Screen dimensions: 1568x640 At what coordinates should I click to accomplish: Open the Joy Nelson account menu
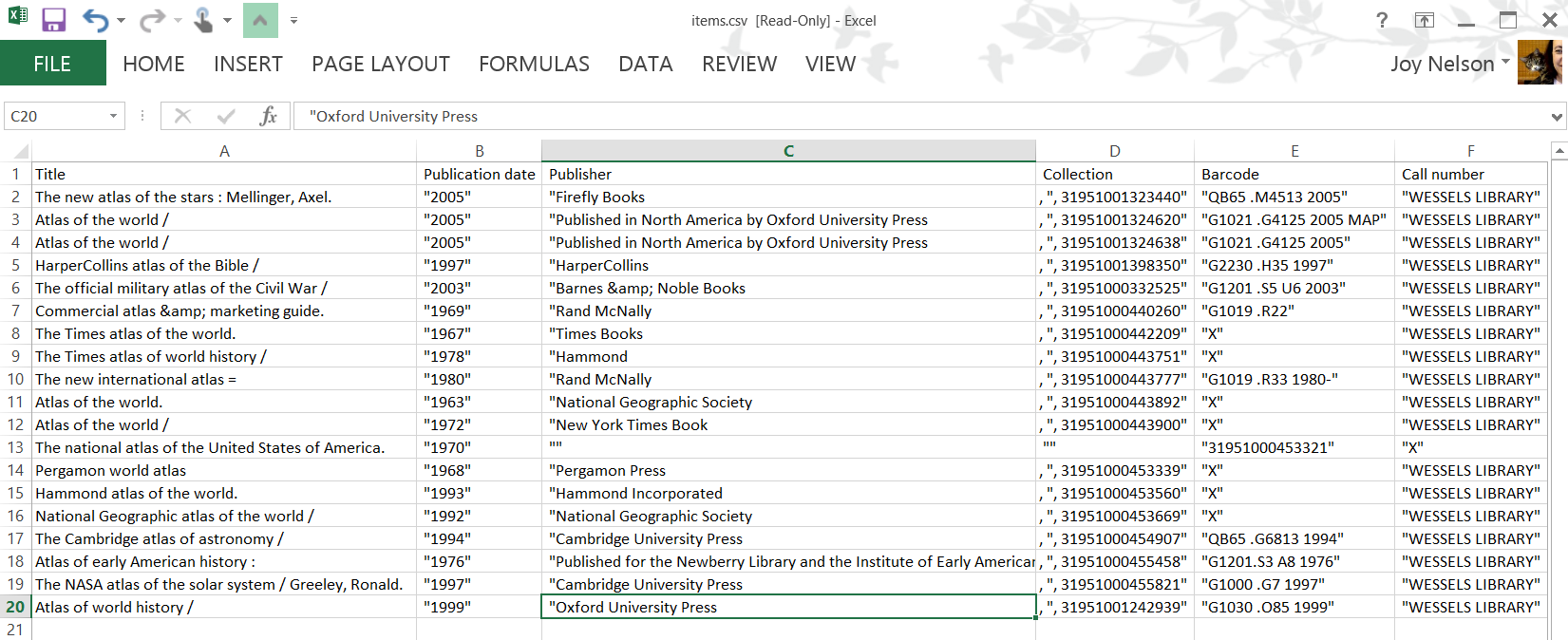[x=1449, y=64]
